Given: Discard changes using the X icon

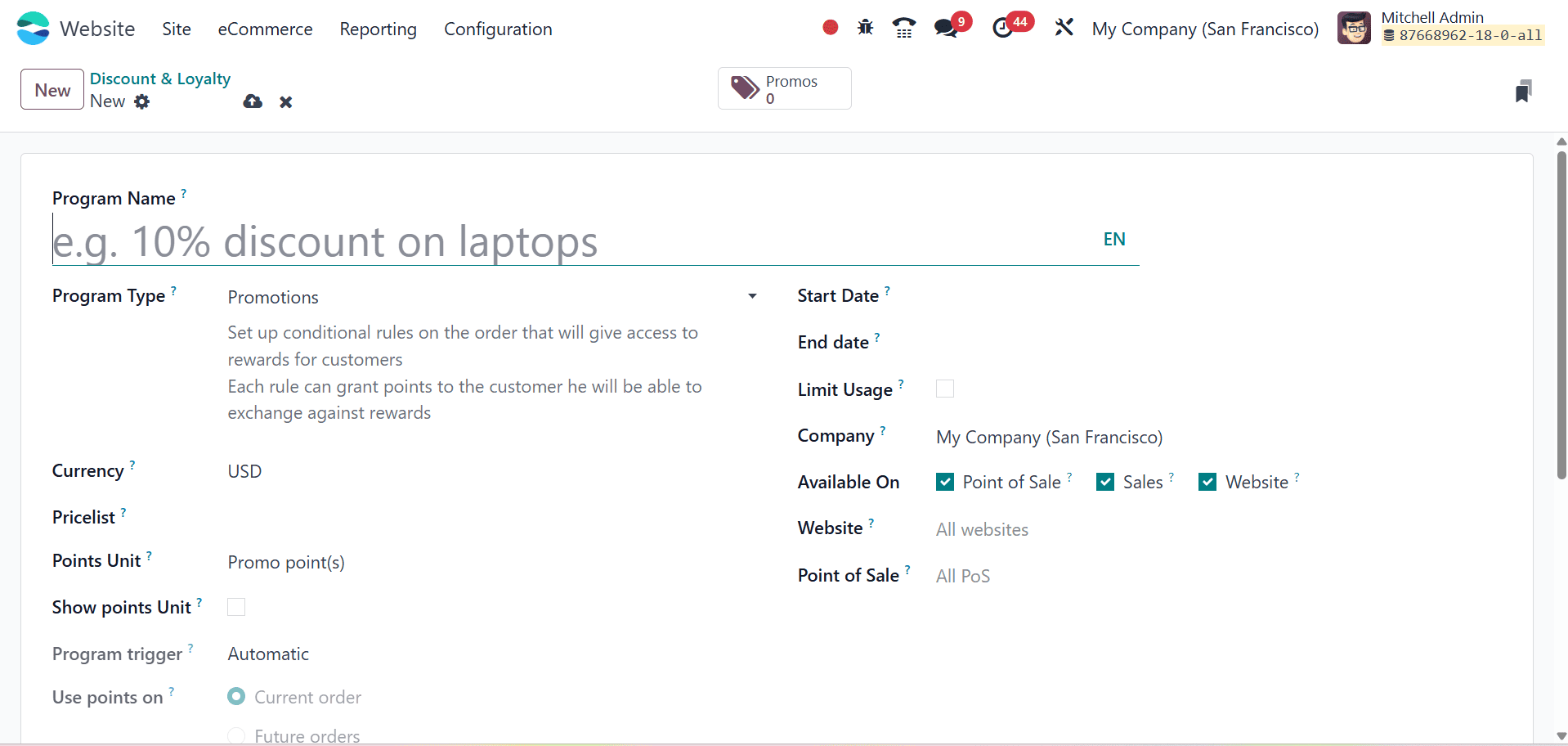Looking at the screenshot, I should [x=285, y=101].
